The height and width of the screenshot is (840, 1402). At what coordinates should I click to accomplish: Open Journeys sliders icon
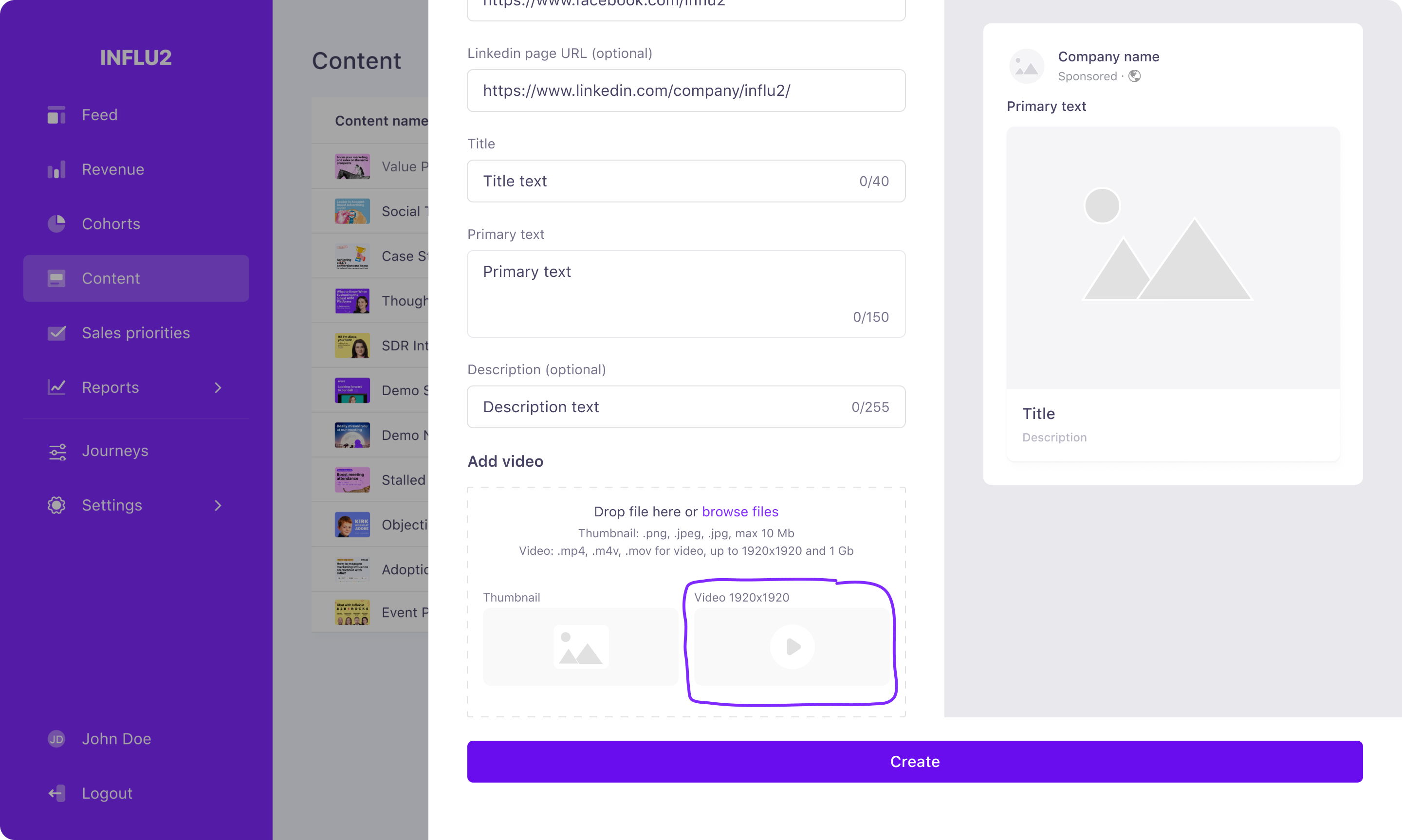point(57,451)
